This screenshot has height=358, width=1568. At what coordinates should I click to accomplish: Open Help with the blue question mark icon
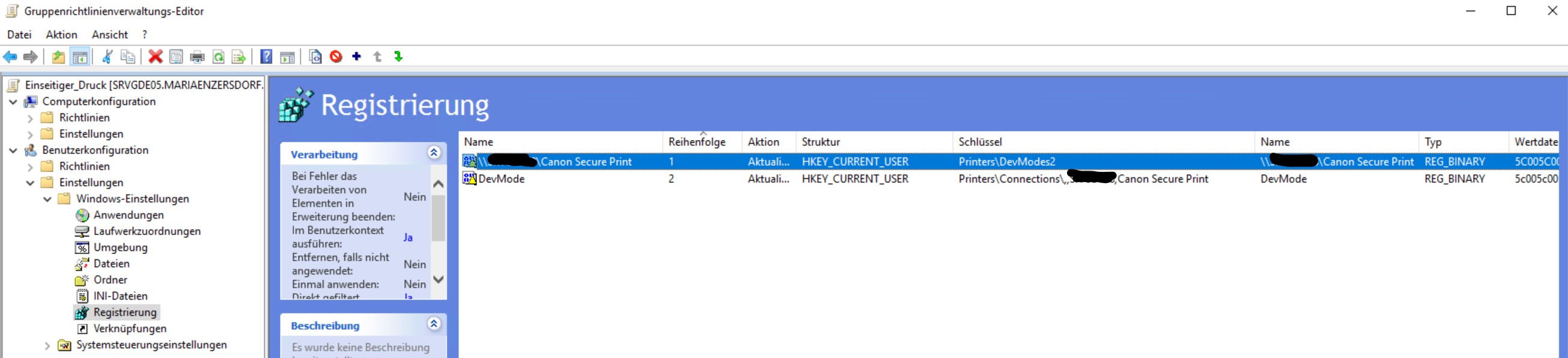click(266, 56)
